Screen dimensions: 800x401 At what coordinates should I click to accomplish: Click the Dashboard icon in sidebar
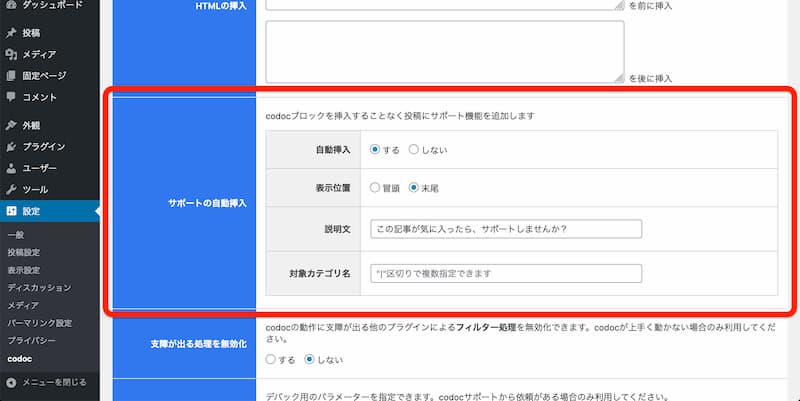coord(11,5)
